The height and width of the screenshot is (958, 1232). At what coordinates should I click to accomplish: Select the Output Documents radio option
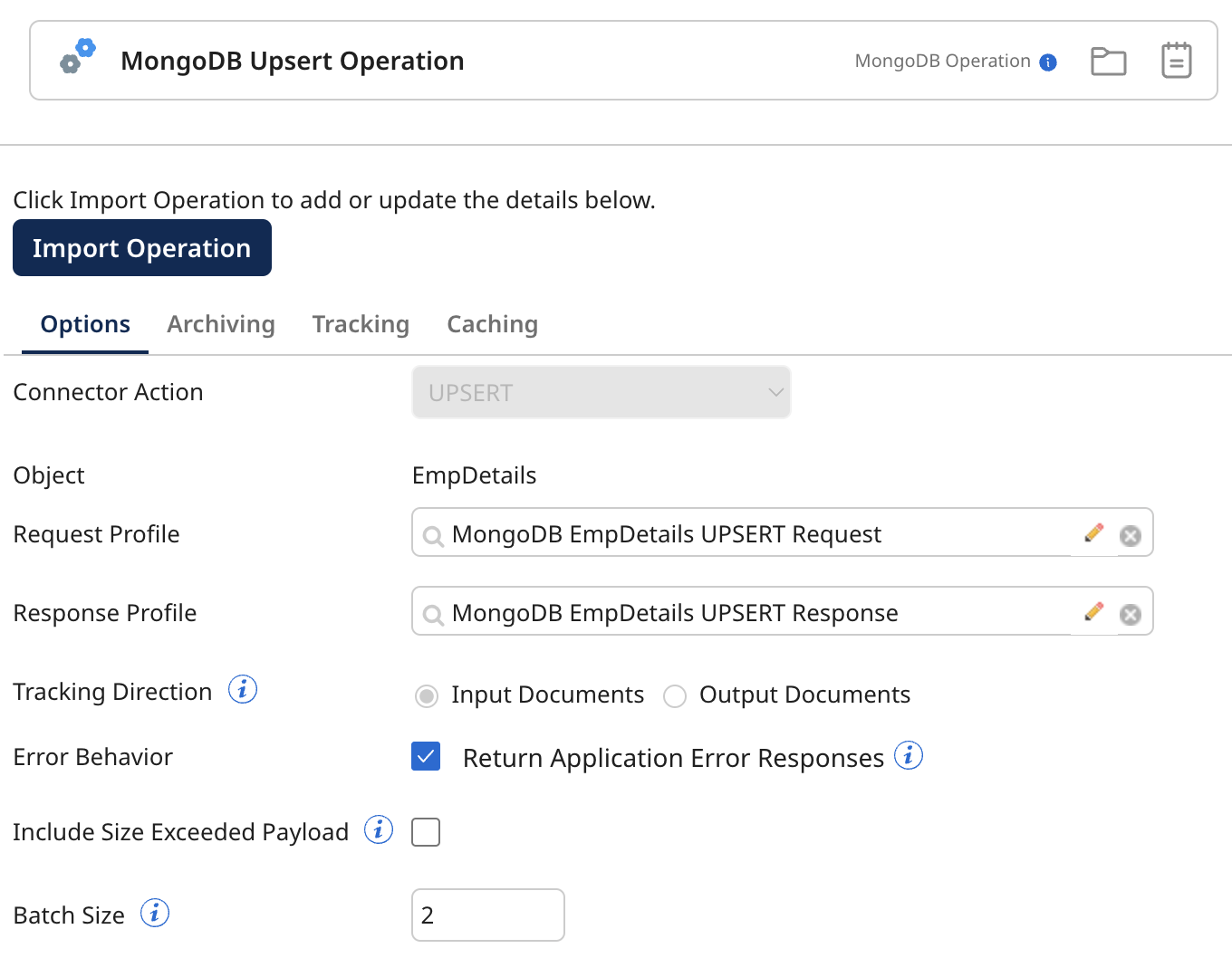675,695
